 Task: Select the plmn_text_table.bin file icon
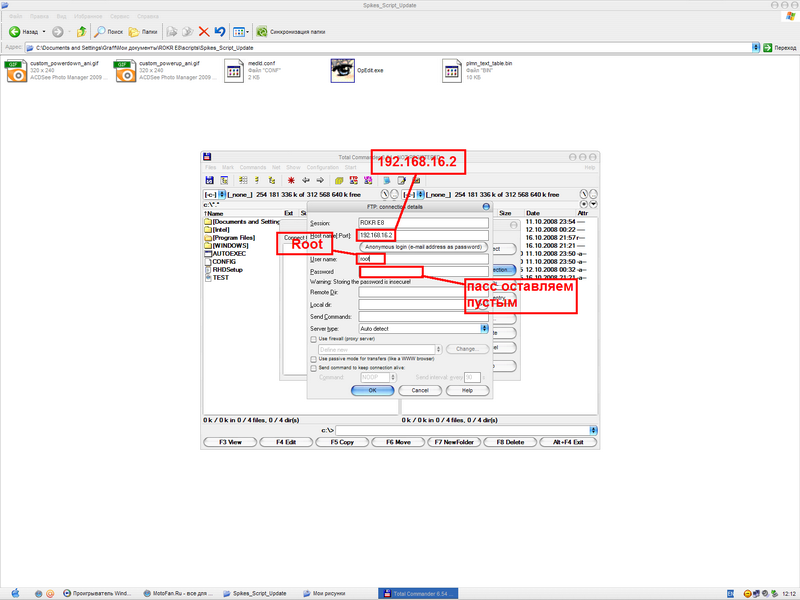[x=452, y=71]
